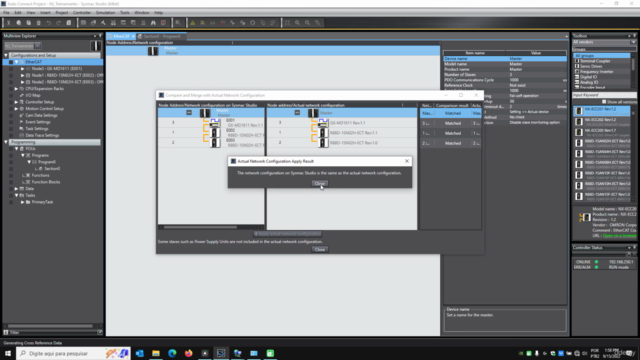Click the Windows Start button
This screenshot has width=640, height=360.
tap(8, 353)
